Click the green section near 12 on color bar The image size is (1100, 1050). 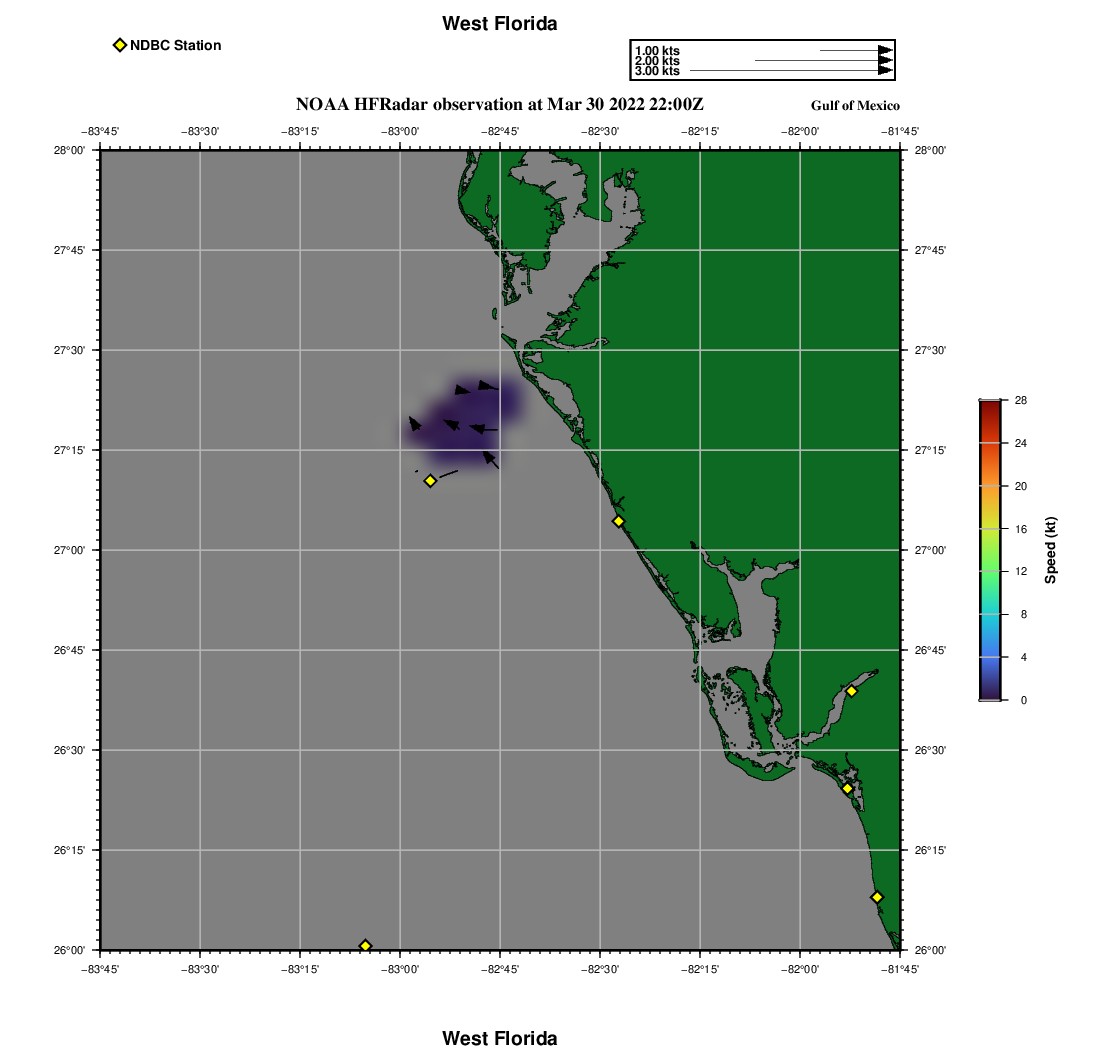pyautogui.click(x=990, y=572)
